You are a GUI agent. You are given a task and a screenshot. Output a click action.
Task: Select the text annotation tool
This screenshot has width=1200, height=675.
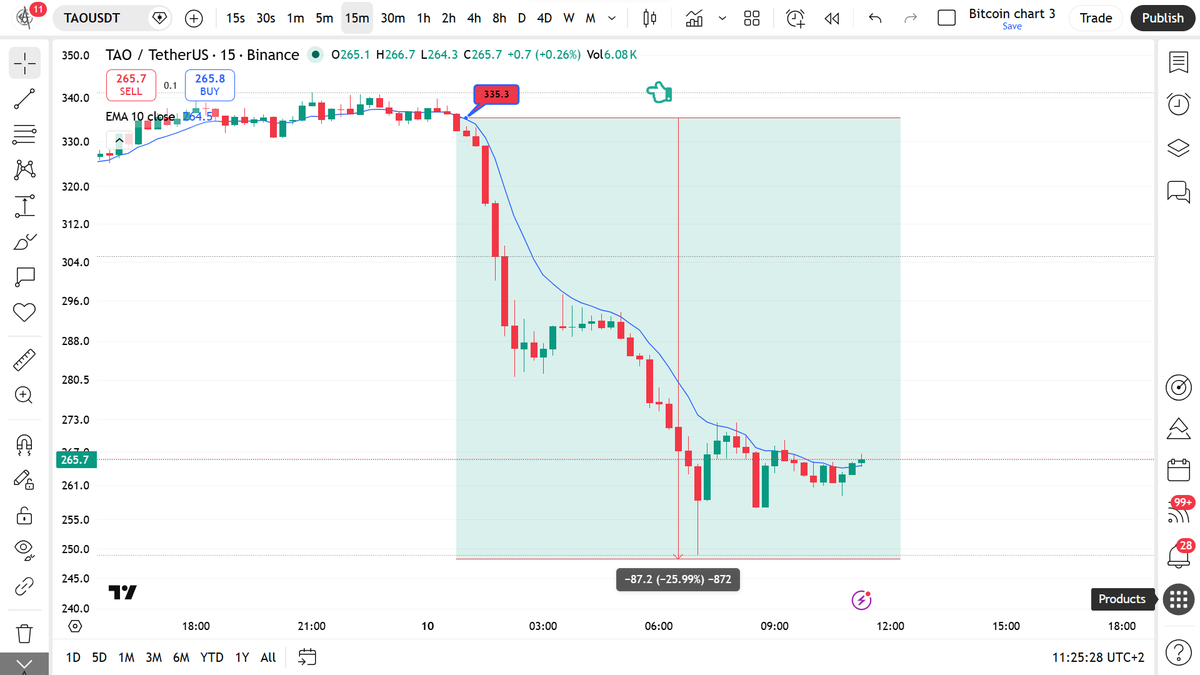pos(25,276)
